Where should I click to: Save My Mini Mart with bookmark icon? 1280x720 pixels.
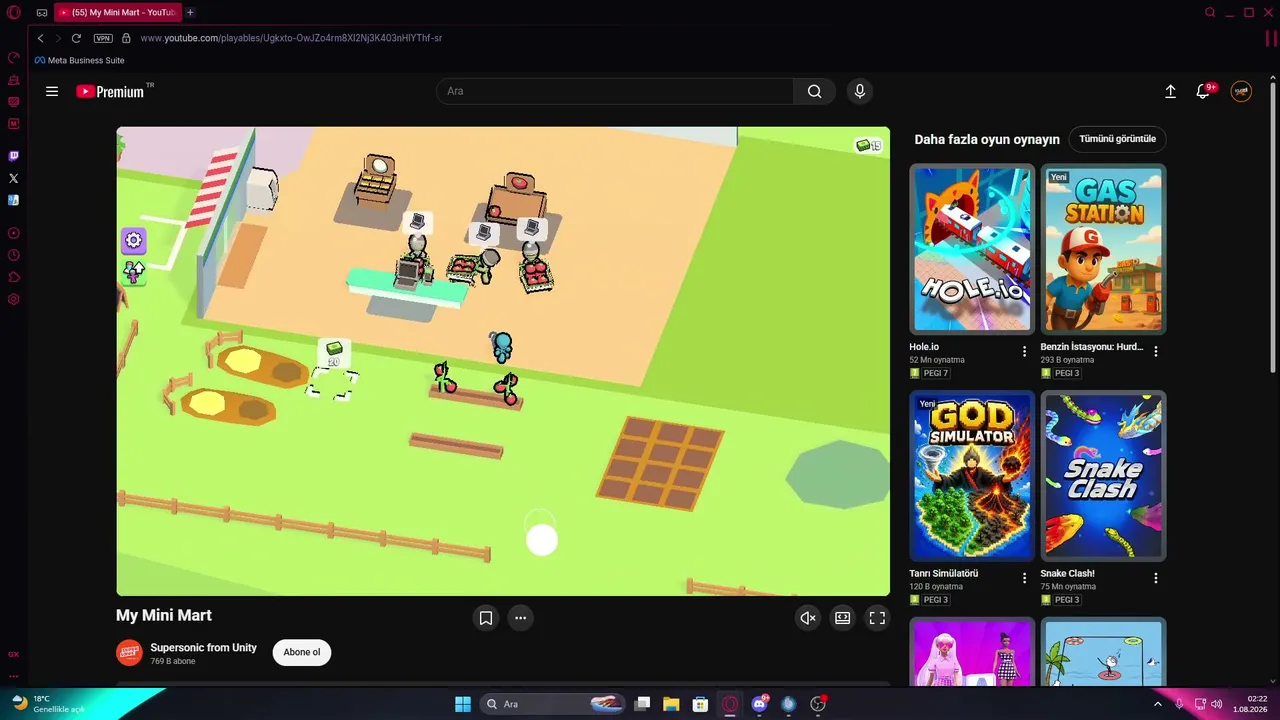[x=486, y=618]
